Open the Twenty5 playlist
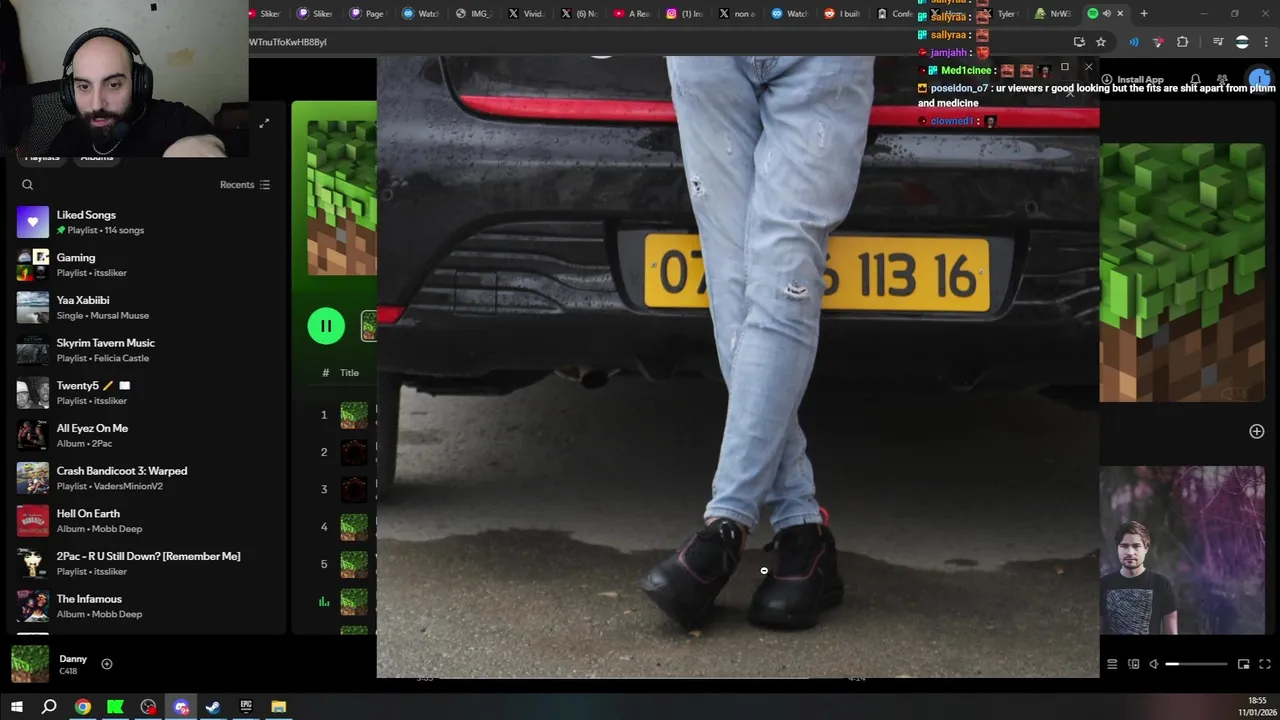 (x=145, y=393)
